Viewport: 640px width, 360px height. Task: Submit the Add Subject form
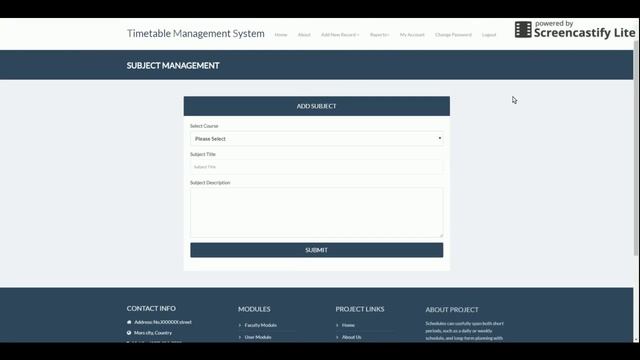coord(316,250)
